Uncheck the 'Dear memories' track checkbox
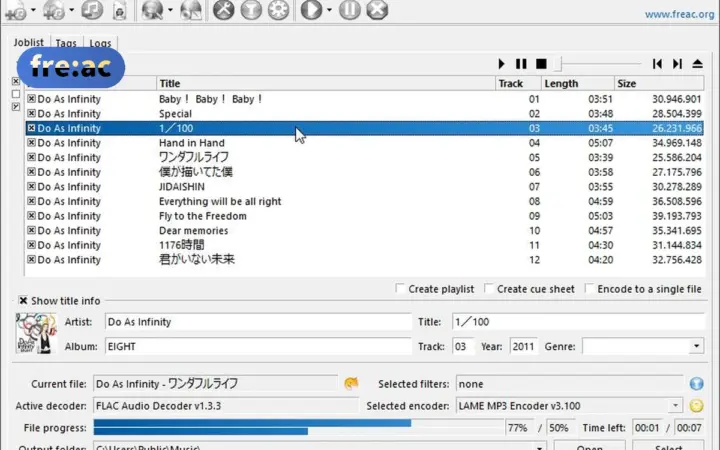The width and height of the screenshot is (720, 450). tap(31, 231)
